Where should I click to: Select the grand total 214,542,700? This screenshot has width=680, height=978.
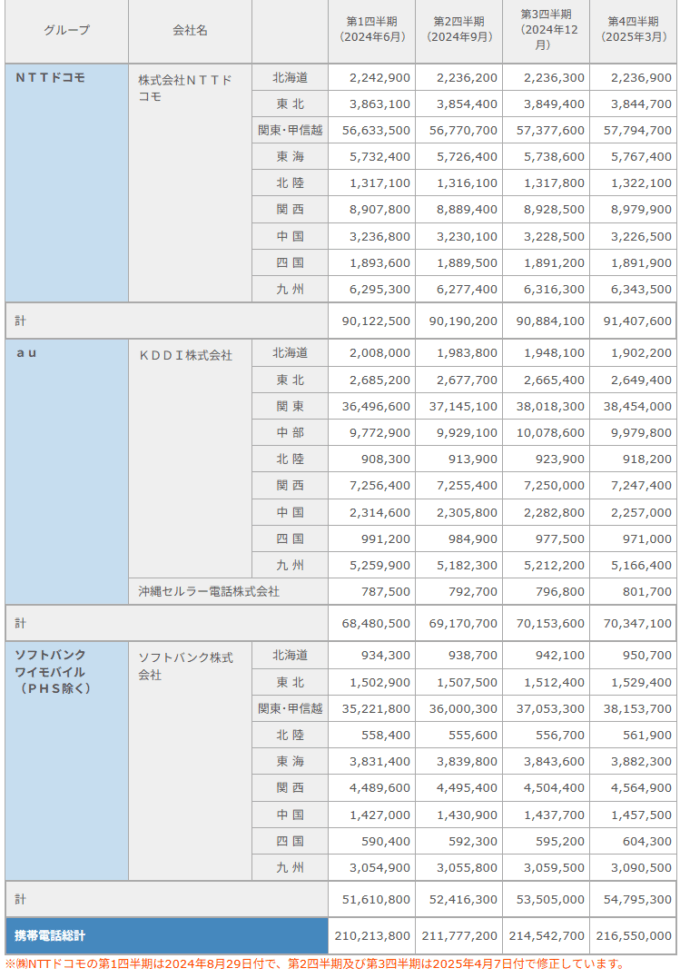[546, 936]
